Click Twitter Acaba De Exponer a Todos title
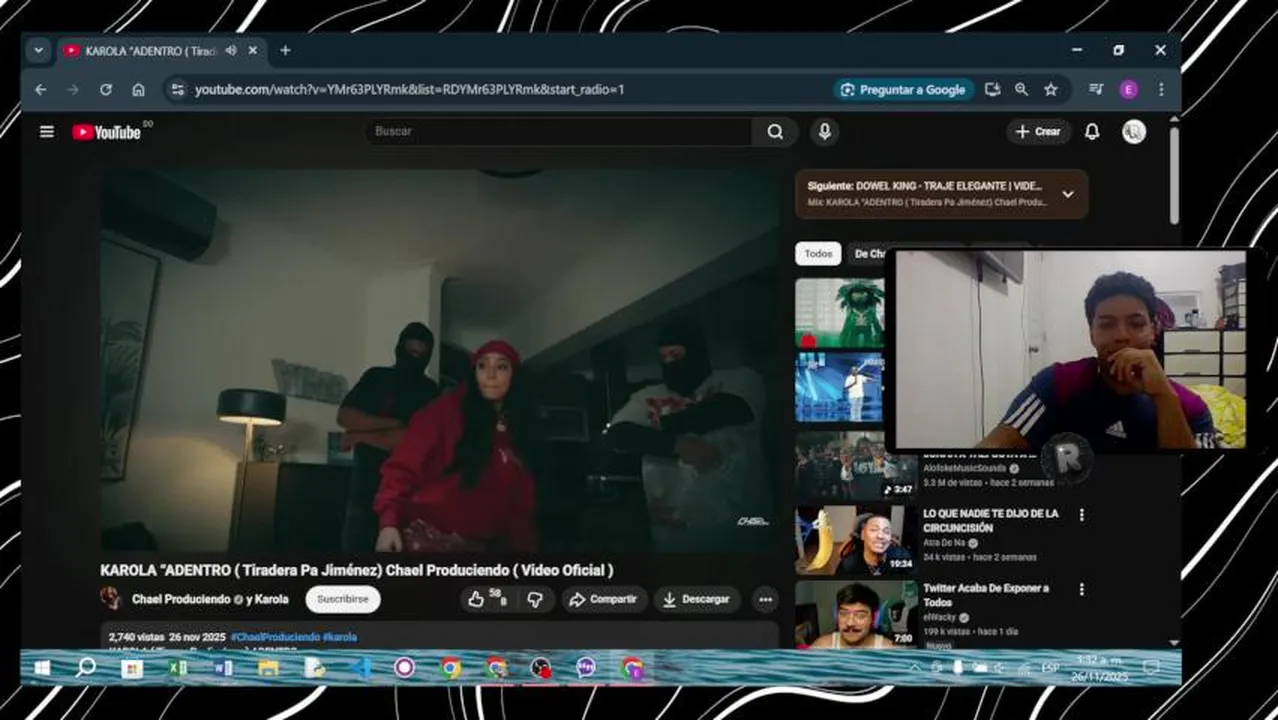 986,595
